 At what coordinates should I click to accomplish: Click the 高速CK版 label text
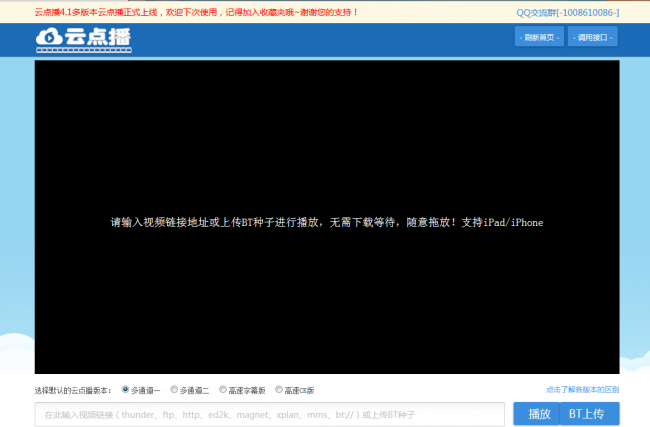(x=299, y=390)
